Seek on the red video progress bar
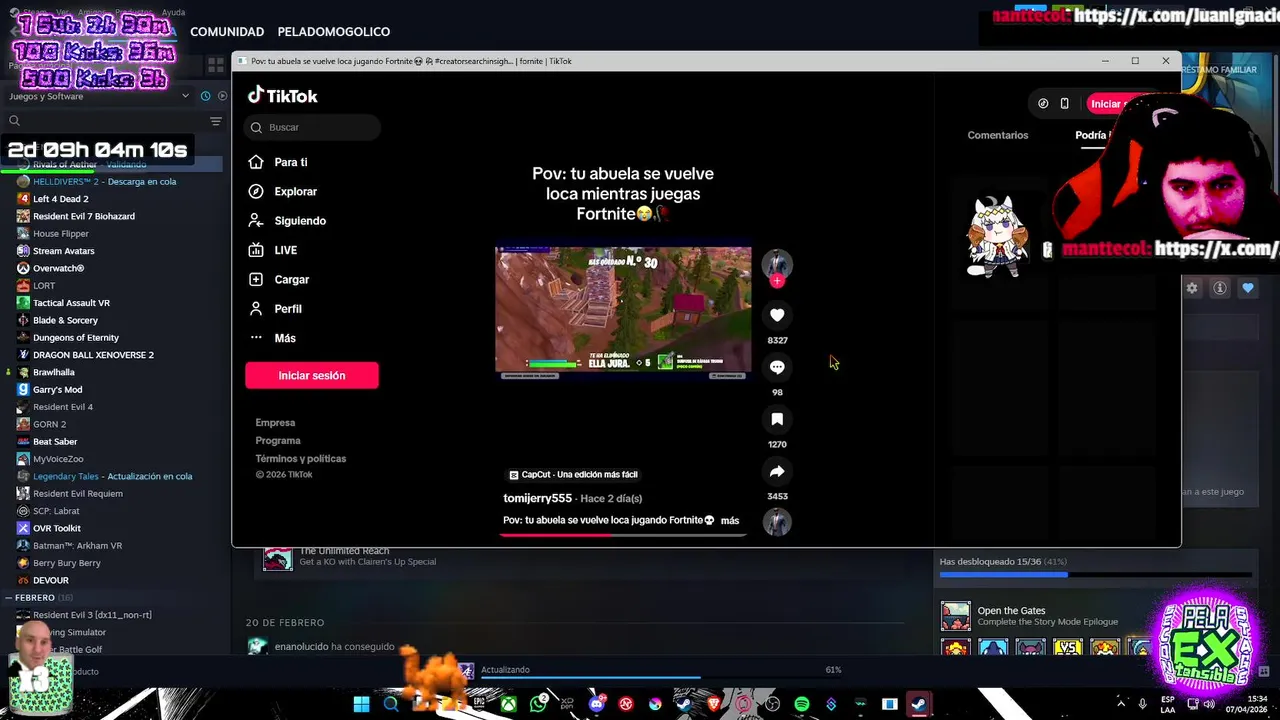The width and height of the screenshot is (1280, 720). tap(623, 534)
